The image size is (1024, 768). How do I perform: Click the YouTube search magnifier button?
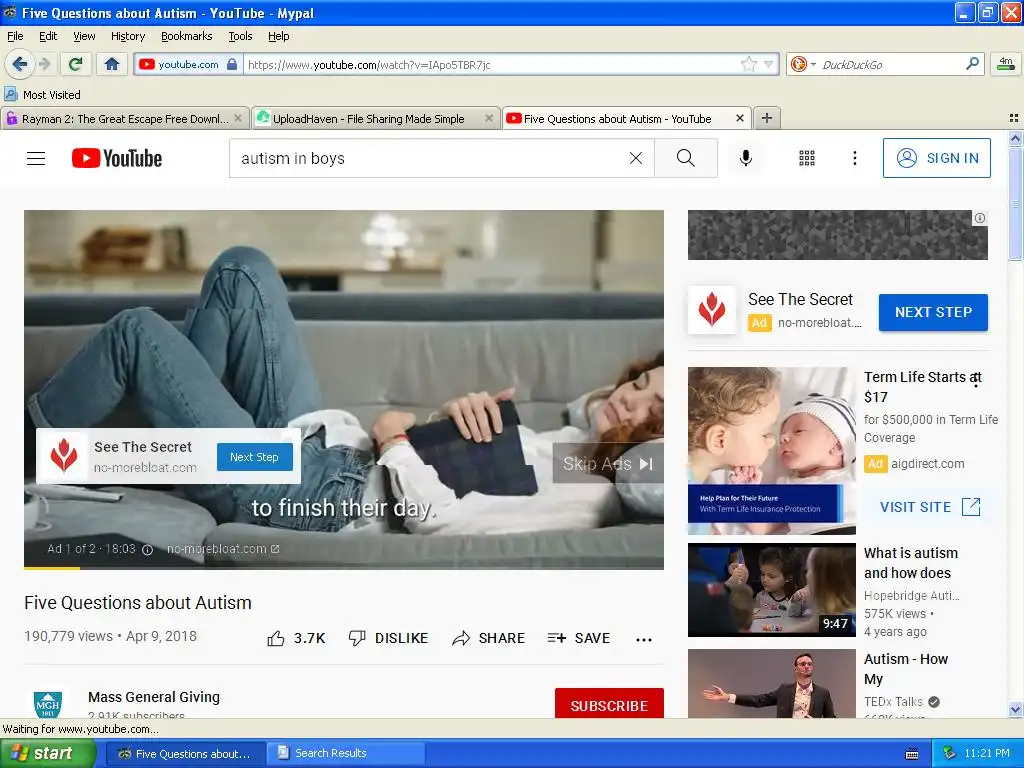click(686, 158)
